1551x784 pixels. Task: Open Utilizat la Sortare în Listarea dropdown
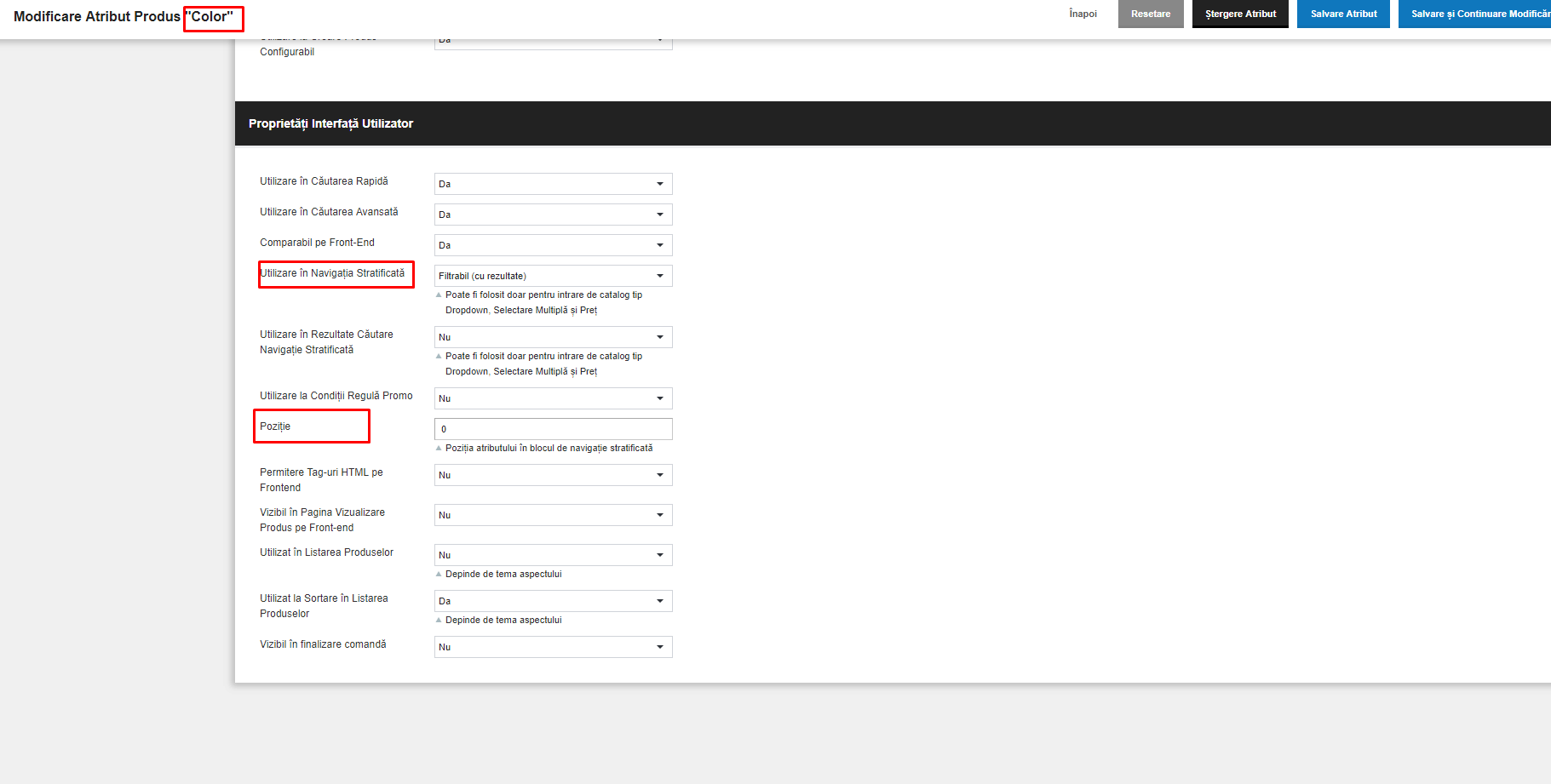pos(553,601)
